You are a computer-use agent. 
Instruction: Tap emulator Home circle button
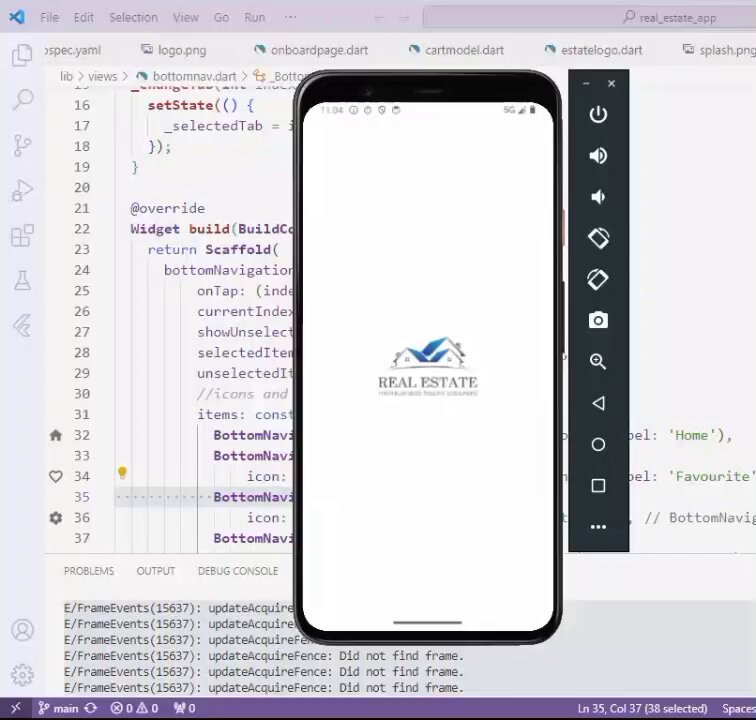tap(598, 444)
